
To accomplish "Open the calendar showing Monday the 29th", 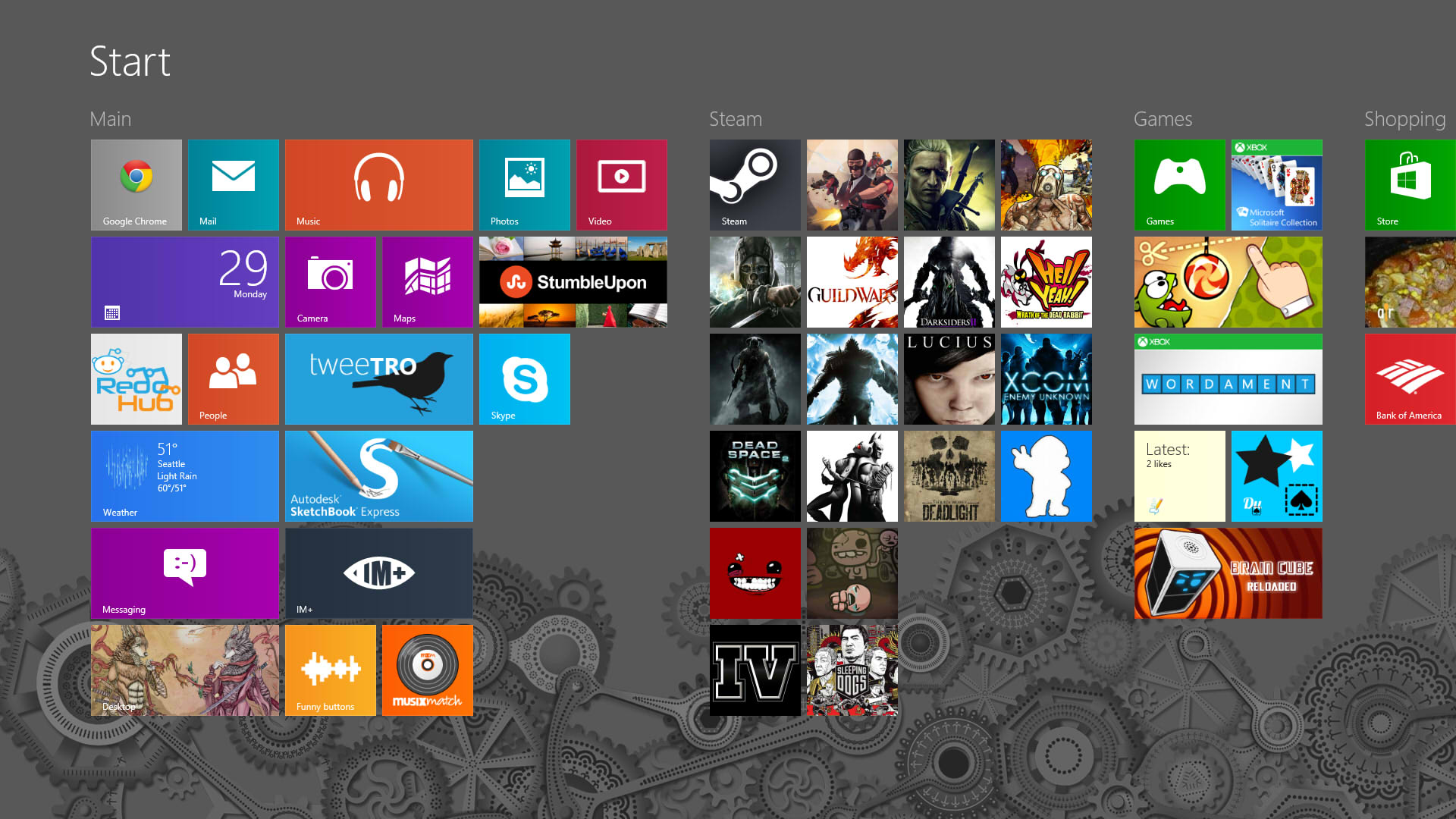I will (184, 281).
